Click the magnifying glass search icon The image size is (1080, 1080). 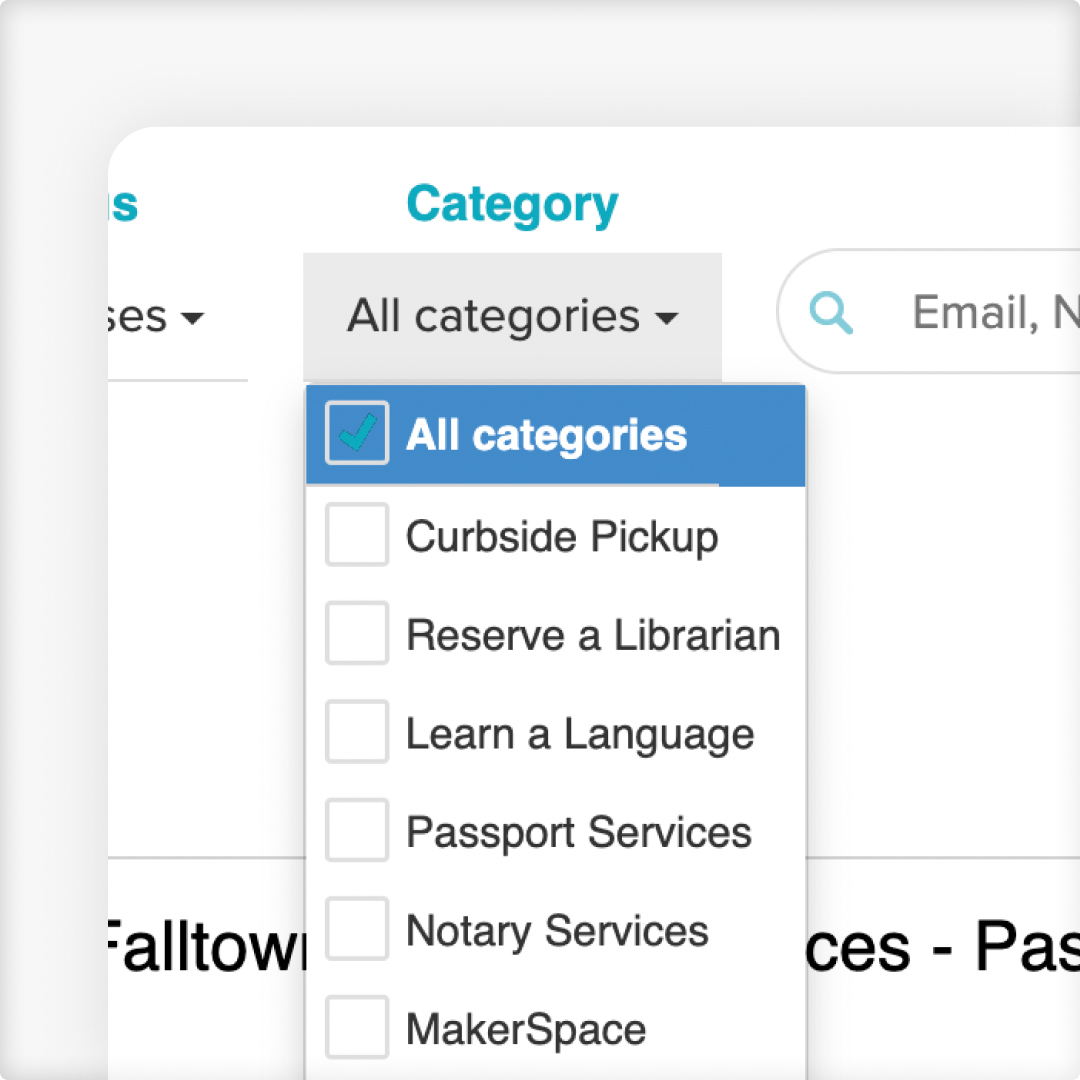[831, 313]
